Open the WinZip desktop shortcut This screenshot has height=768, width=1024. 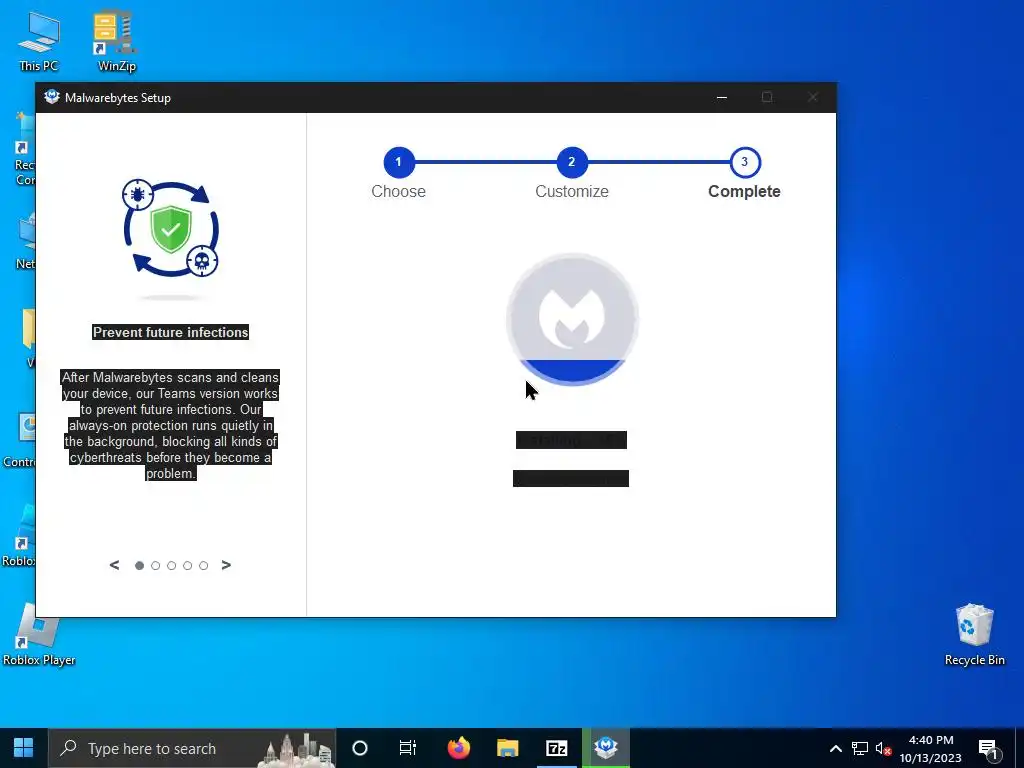pyautogui.click(x=116, y=41)
